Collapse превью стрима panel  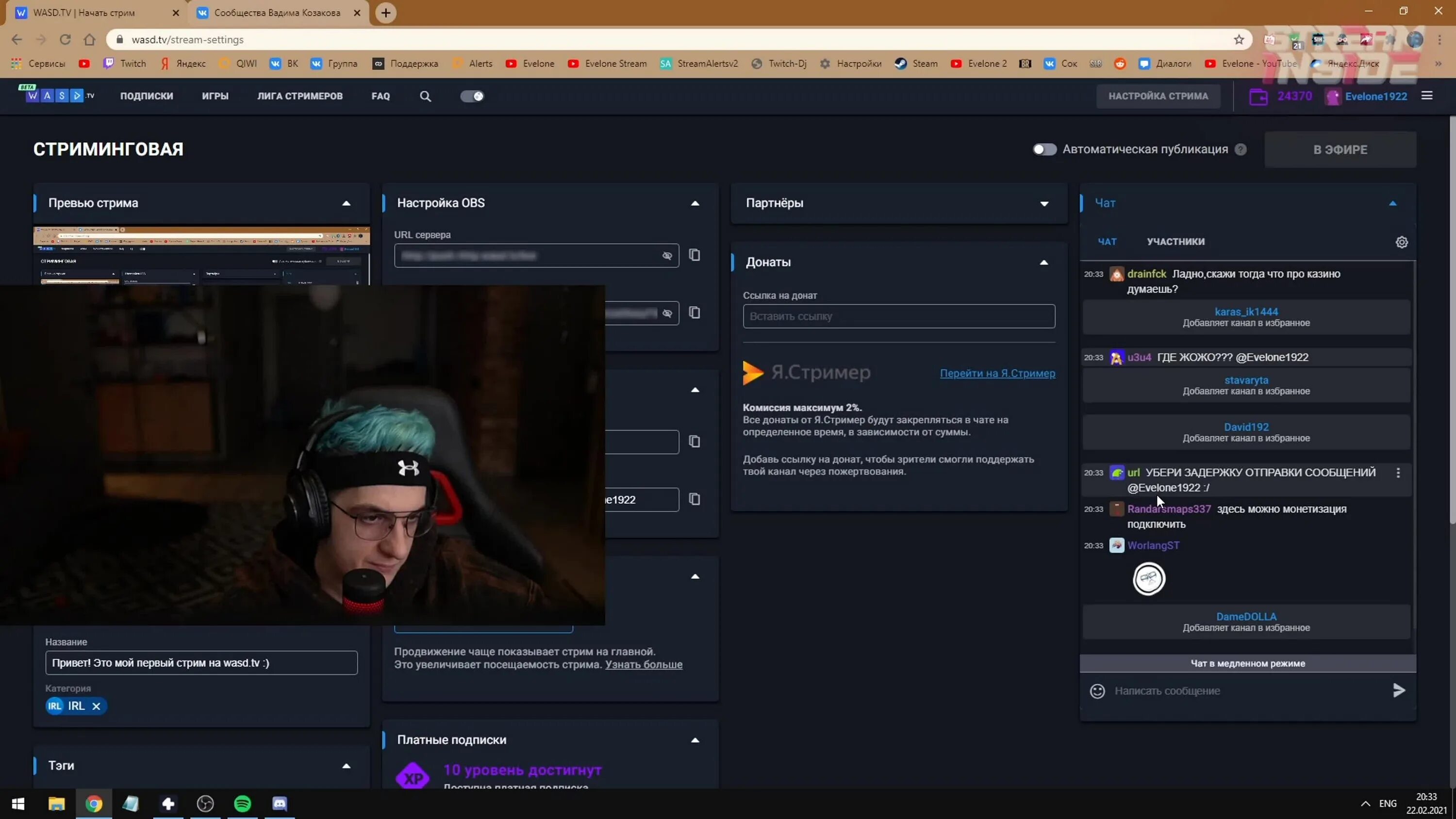346,202
